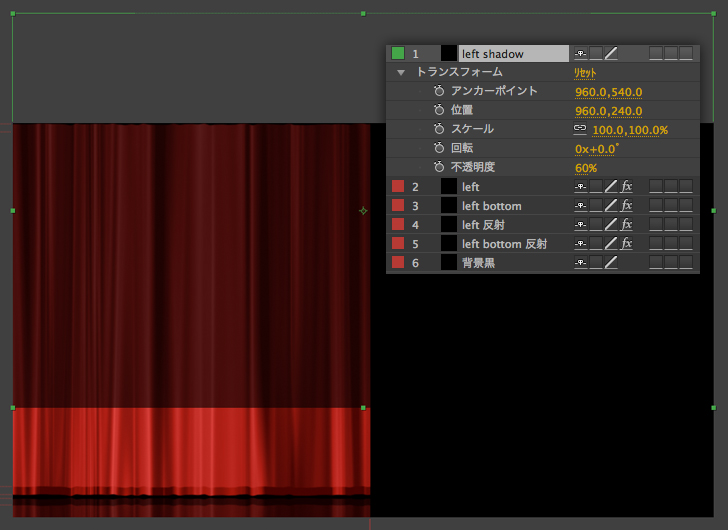Select the 背景黒 layer name
The image size is (728, 530).
point(478,263)
